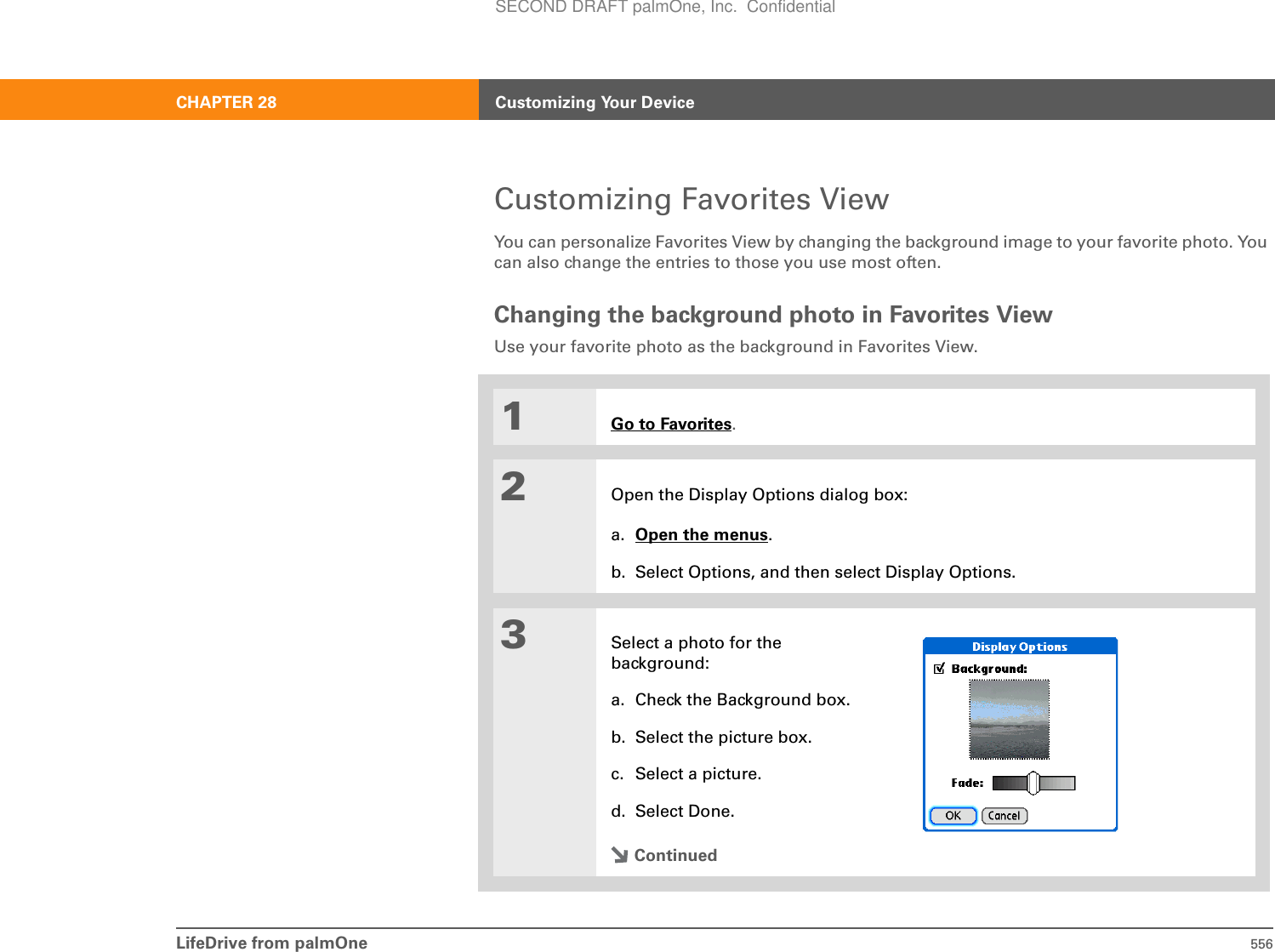
Task: Check the Background checkbox in Display Options
Action: tap(939, 669)
